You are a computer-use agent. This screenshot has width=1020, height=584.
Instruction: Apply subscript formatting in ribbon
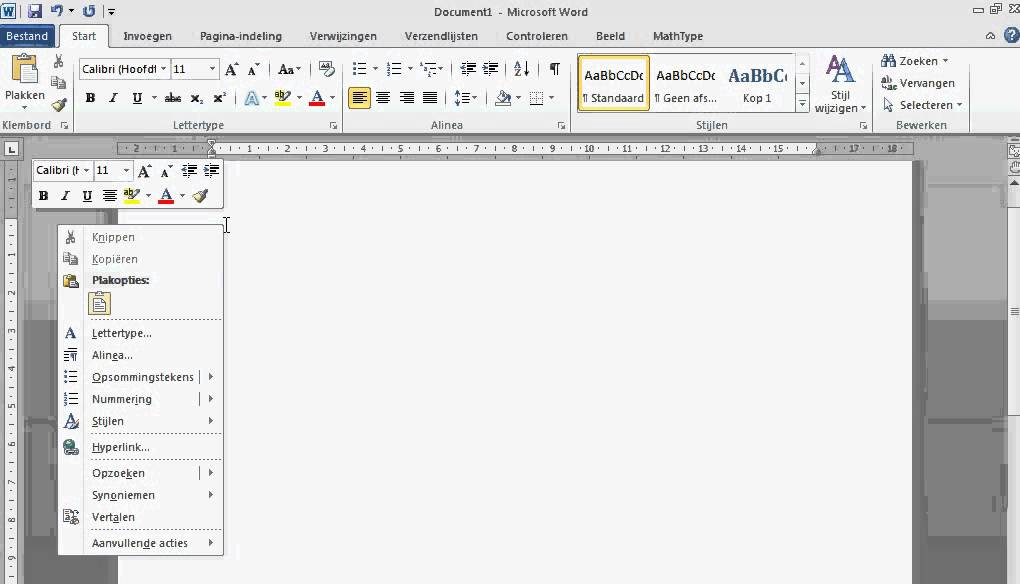(196, 98)
